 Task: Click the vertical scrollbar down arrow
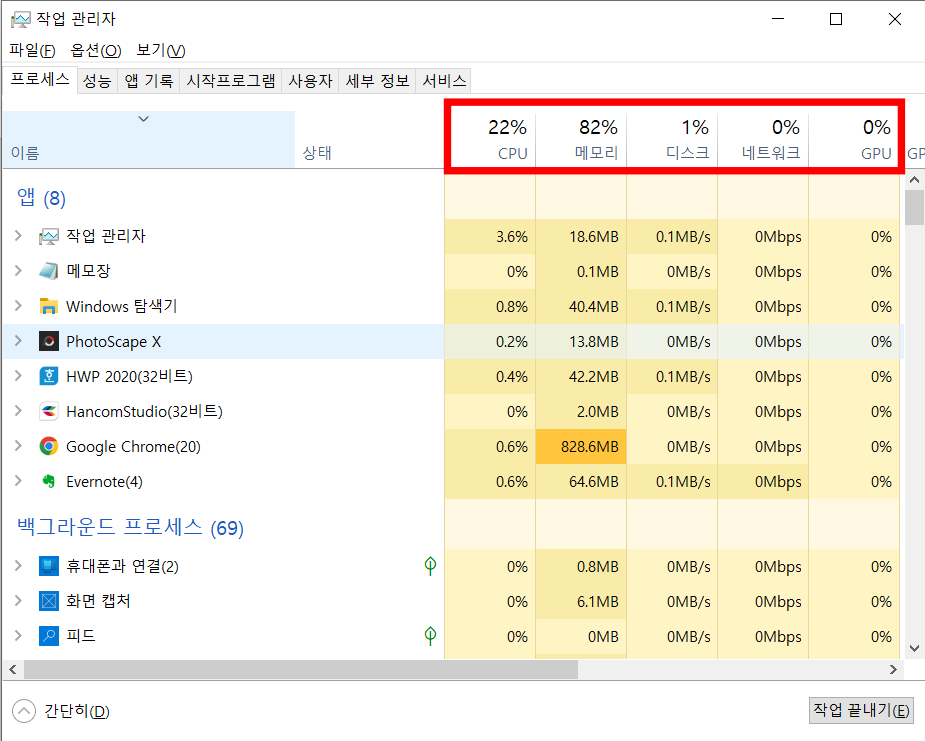click(914, 648)
